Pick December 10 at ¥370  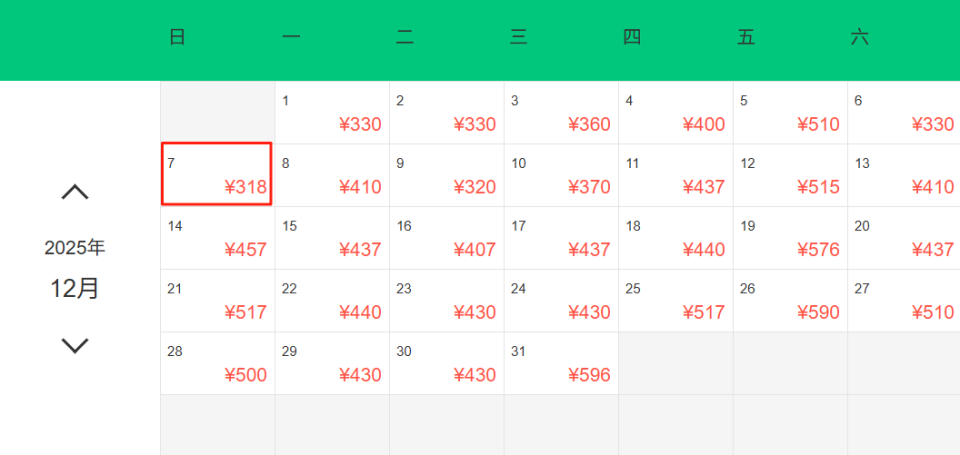561,175
